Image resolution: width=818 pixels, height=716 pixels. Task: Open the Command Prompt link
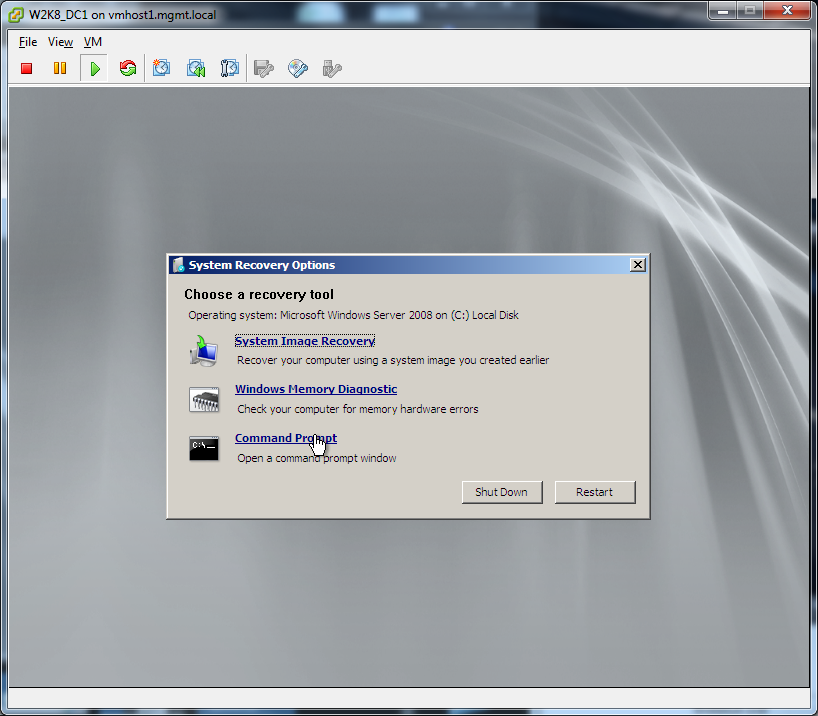pyautogui.click(x=286, y=438)
